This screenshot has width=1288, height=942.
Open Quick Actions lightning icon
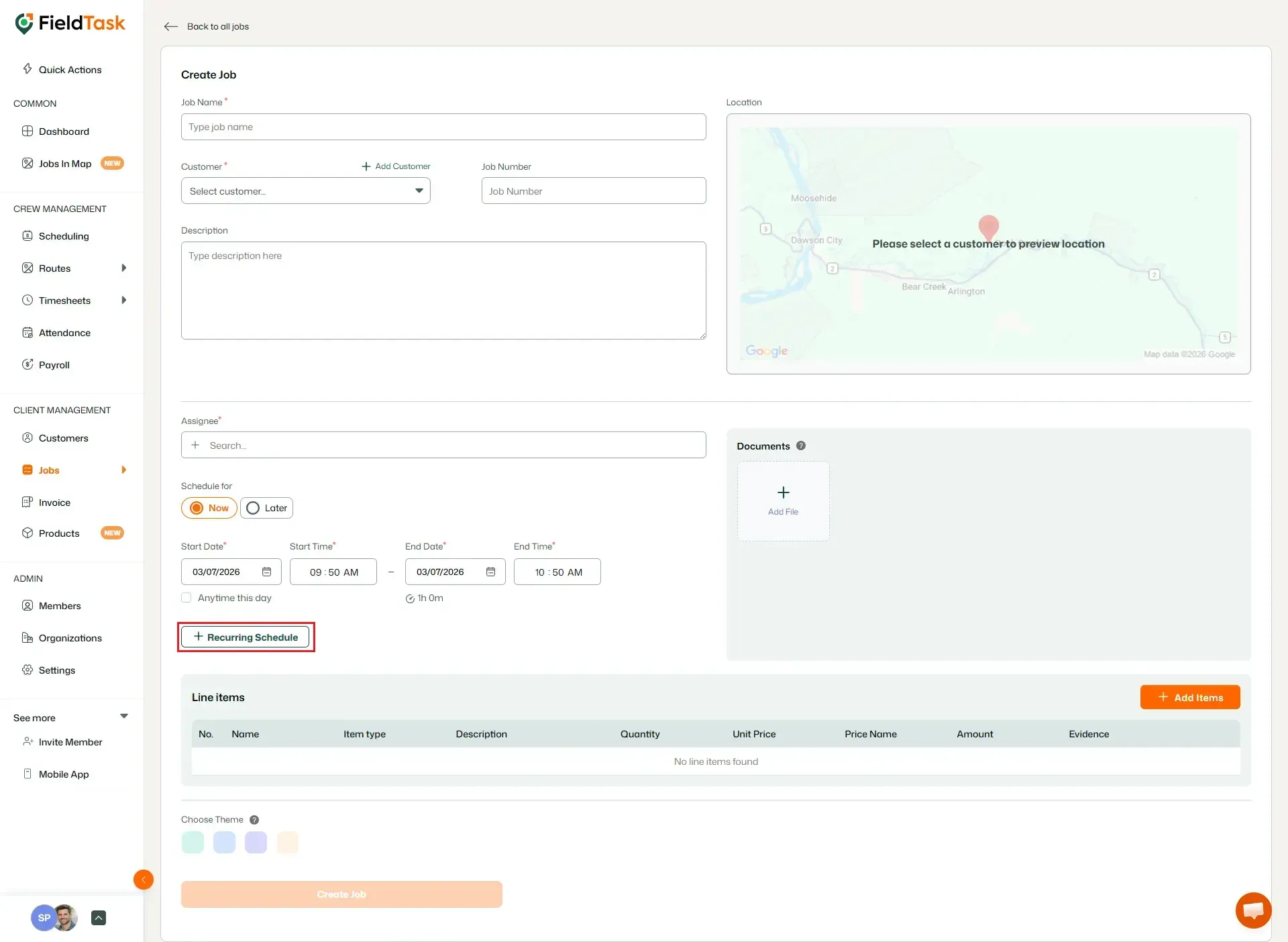click(x=28, y=68)
